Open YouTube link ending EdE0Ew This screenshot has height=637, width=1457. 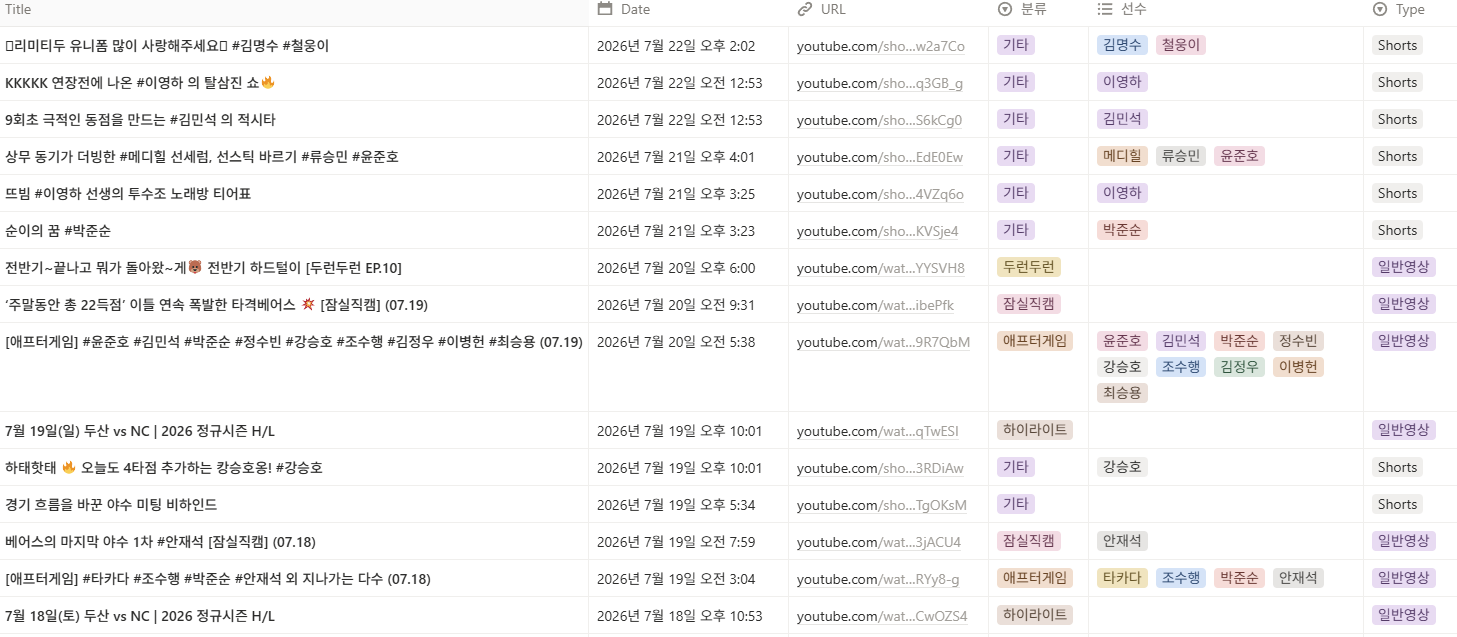pyautogui.click(x=880, y=157)
